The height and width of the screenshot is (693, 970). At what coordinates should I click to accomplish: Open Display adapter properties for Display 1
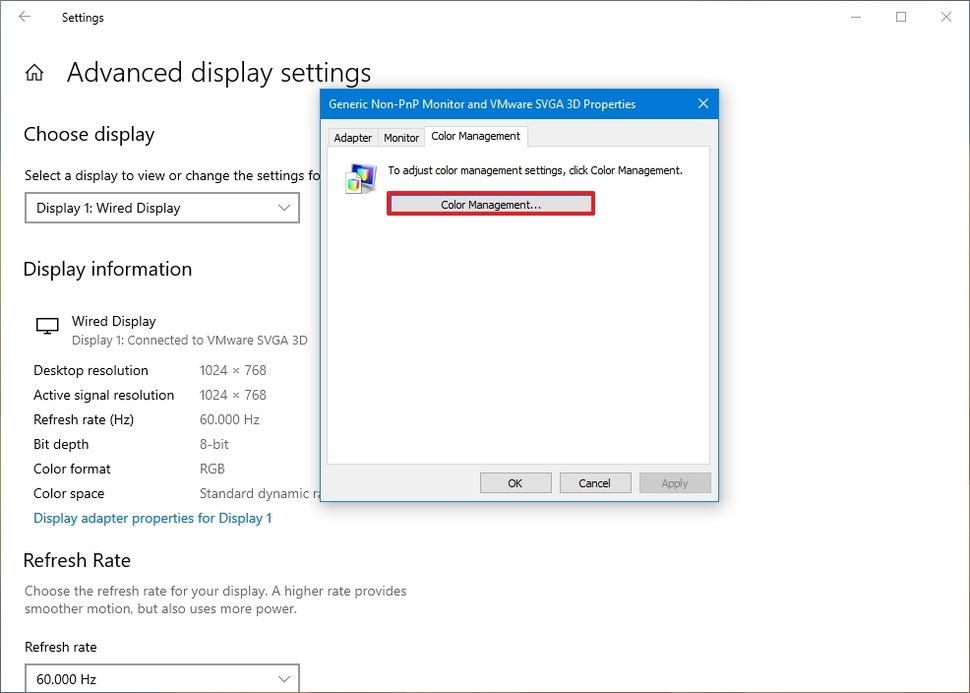pos(152,518)
